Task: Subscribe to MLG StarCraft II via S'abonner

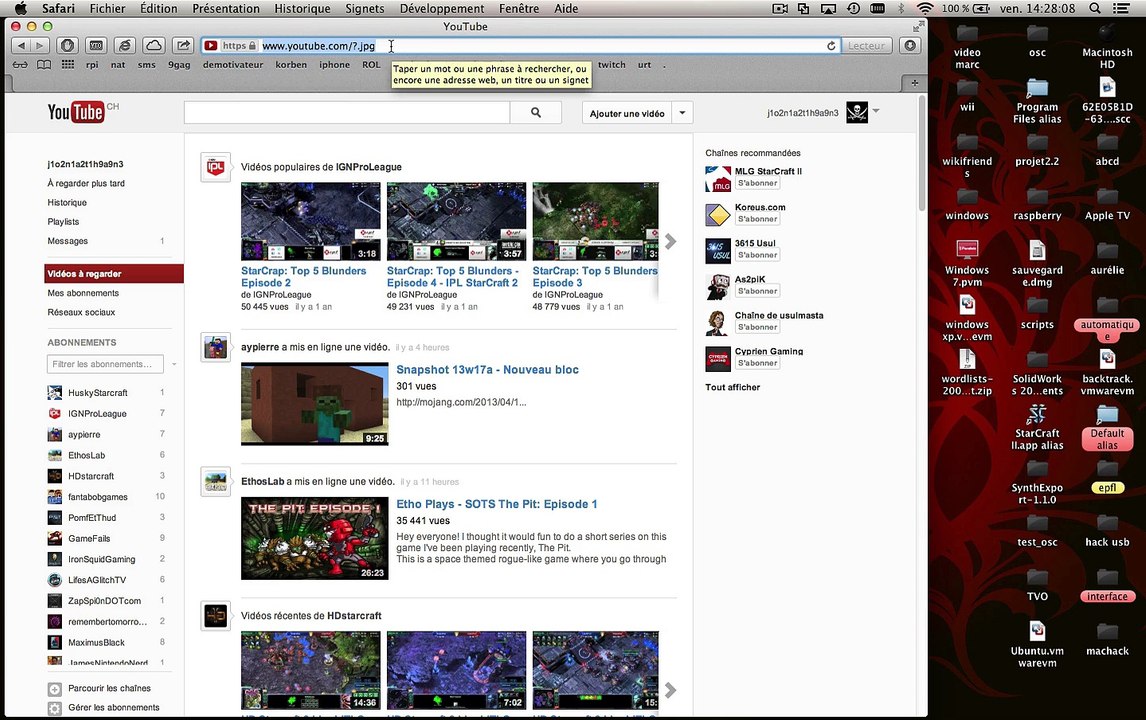Action: 757,183
